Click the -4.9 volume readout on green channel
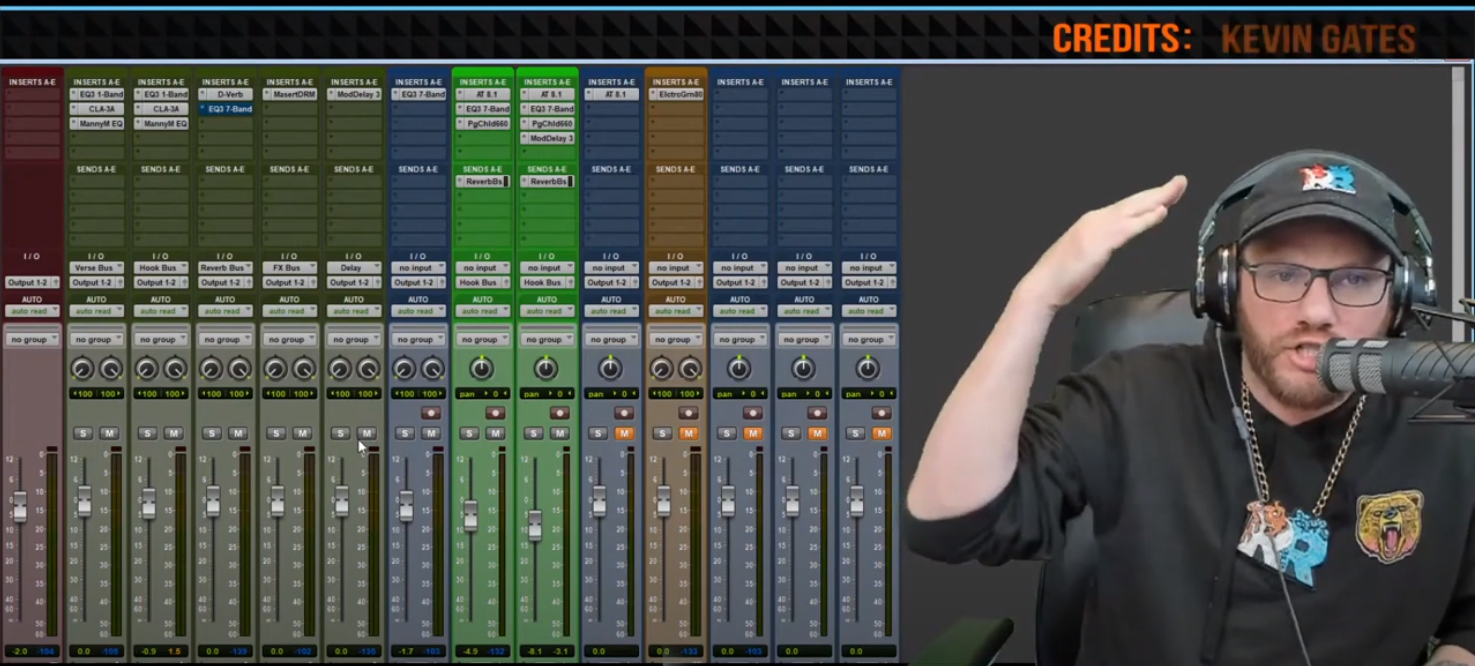Screen dimensions: 1481x666 470,651
